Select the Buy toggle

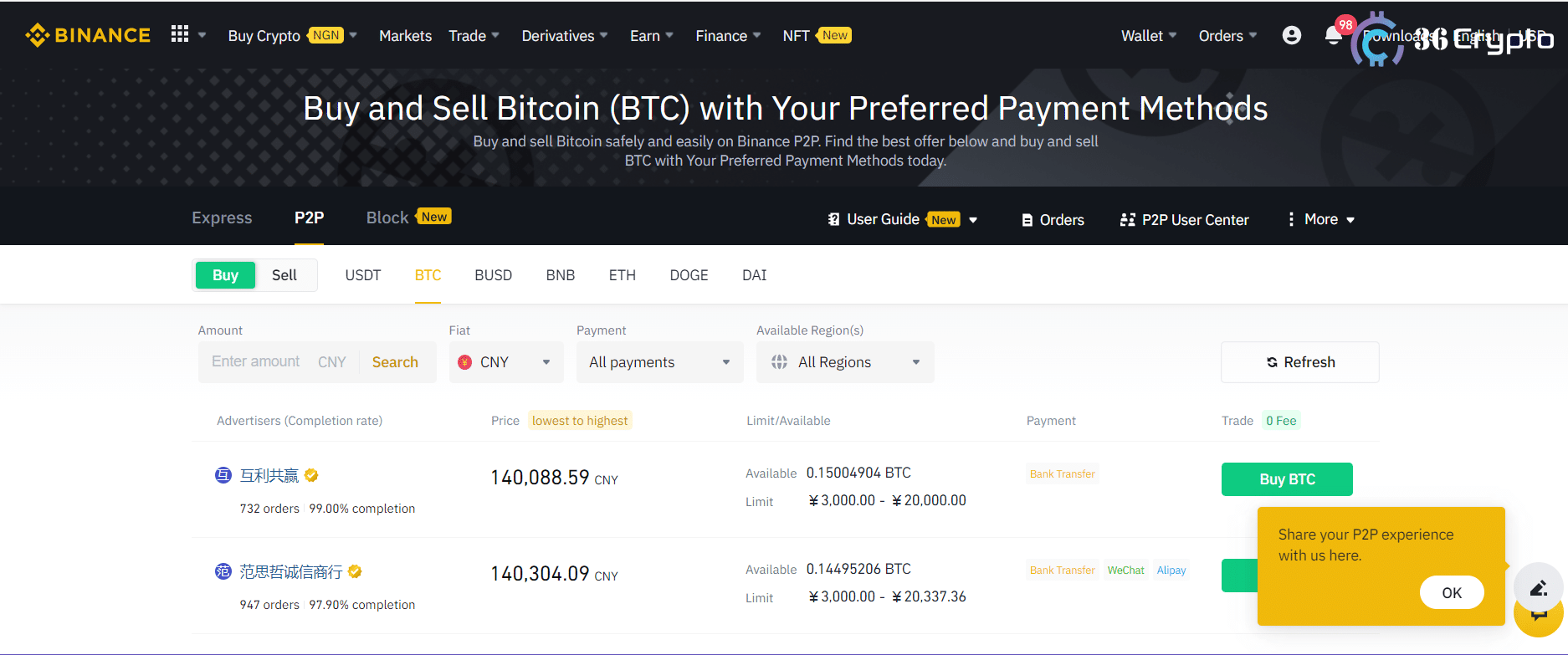225,275
